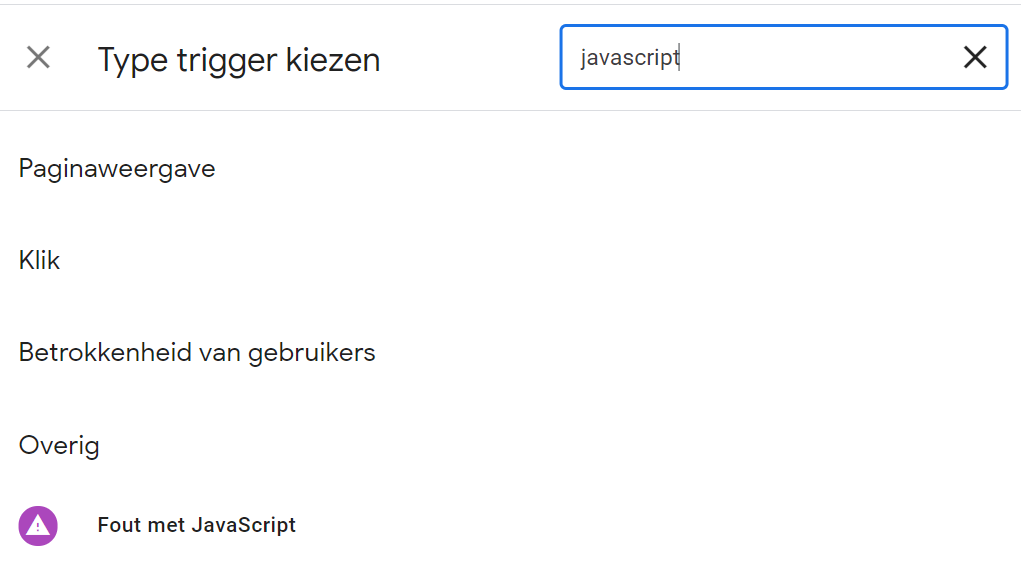Screen dimensions: 1021x562
Task: Click the Paginaweergave category heading
Action: point(117,169)
